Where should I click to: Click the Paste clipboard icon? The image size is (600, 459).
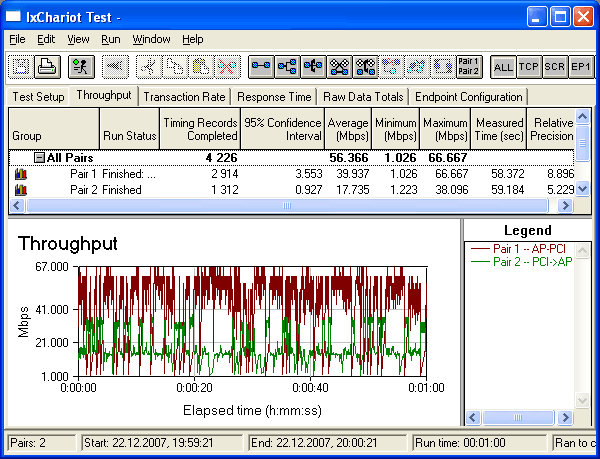click(x=201, y=67)
